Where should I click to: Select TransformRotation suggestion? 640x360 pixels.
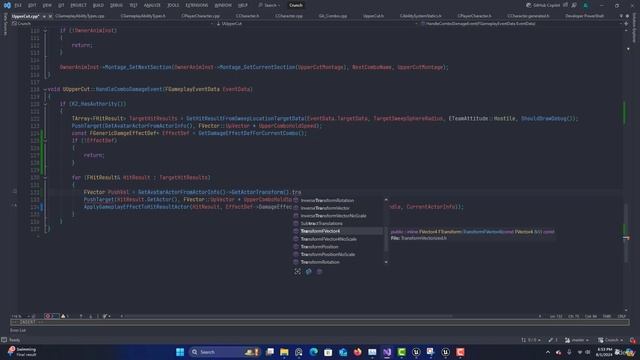(338, 262)
